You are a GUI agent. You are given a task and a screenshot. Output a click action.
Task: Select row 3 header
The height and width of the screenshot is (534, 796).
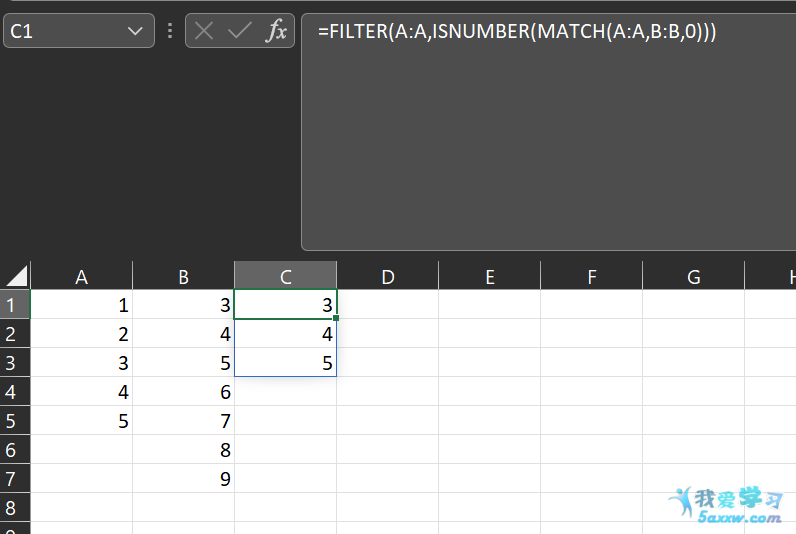pos(15,362)
